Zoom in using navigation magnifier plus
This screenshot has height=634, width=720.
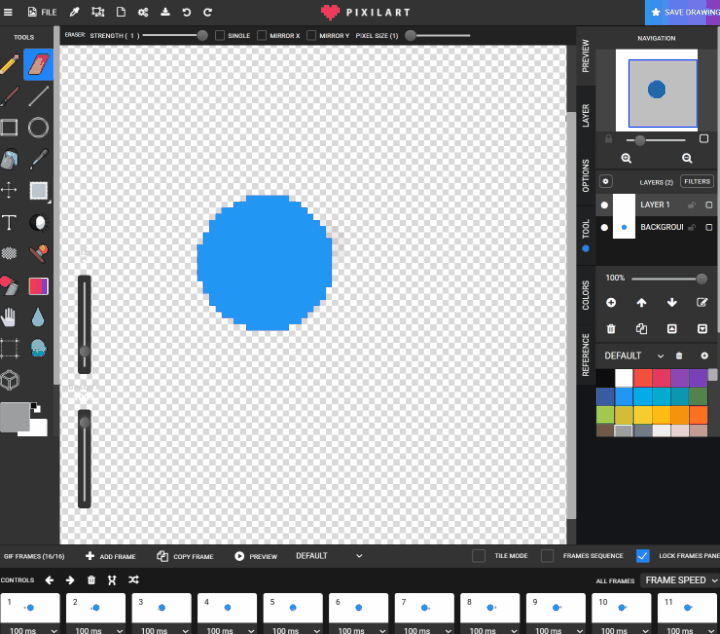626,158
